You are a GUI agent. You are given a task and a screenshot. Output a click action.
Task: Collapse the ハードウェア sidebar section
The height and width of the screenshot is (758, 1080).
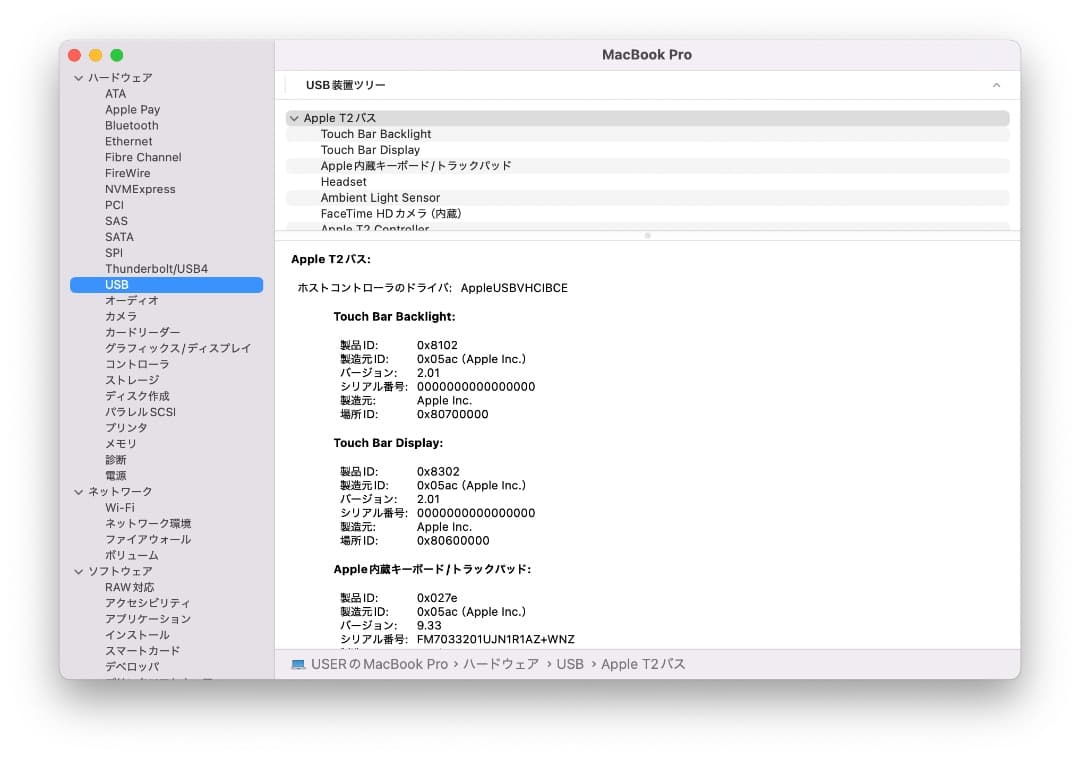click(78, 77)
